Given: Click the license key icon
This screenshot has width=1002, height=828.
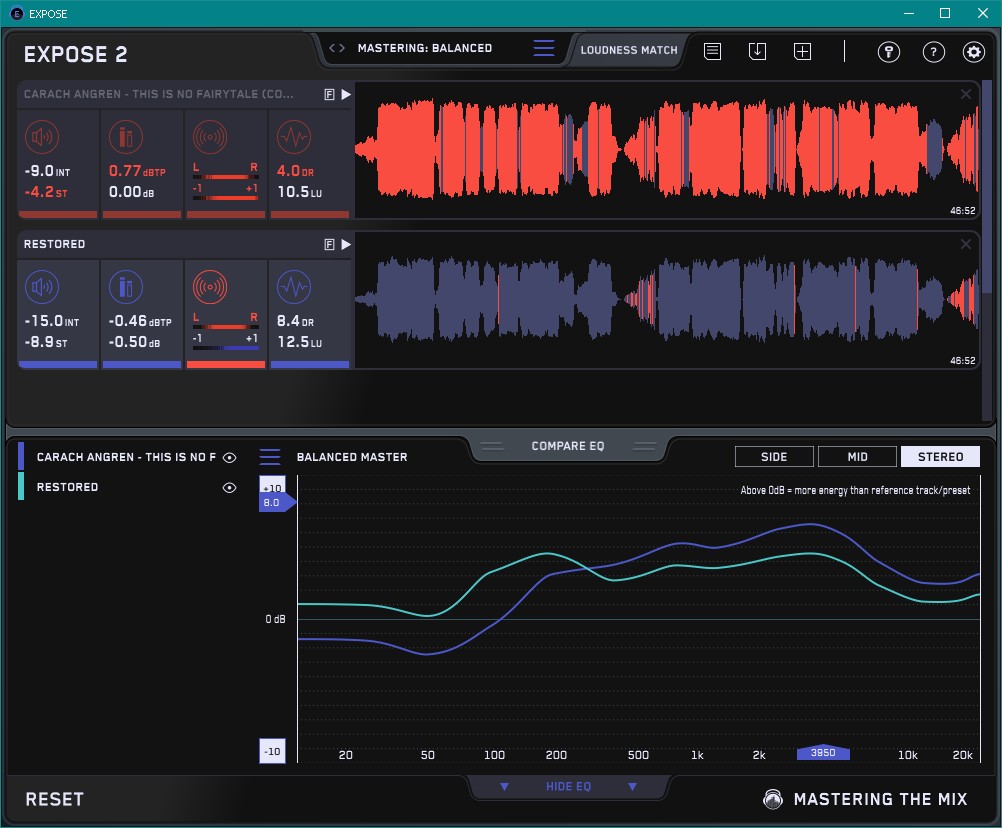Looking at the screenshot, I should pos(889,52).
